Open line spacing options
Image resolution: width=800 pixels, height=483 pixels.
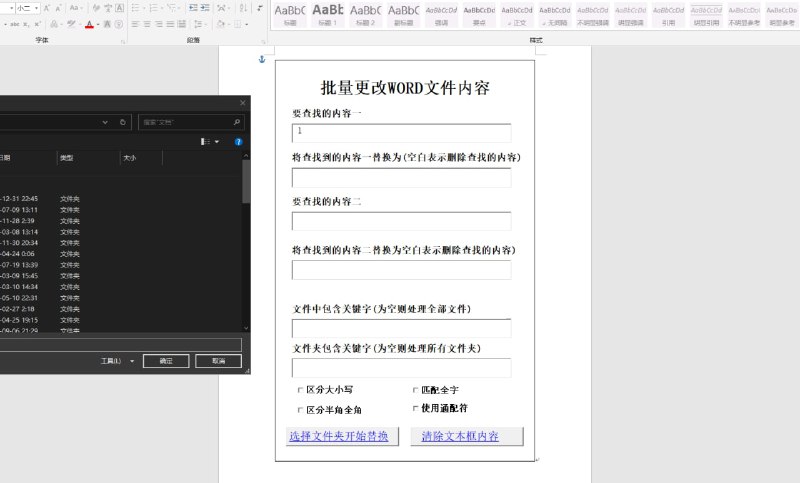[199, 24]
